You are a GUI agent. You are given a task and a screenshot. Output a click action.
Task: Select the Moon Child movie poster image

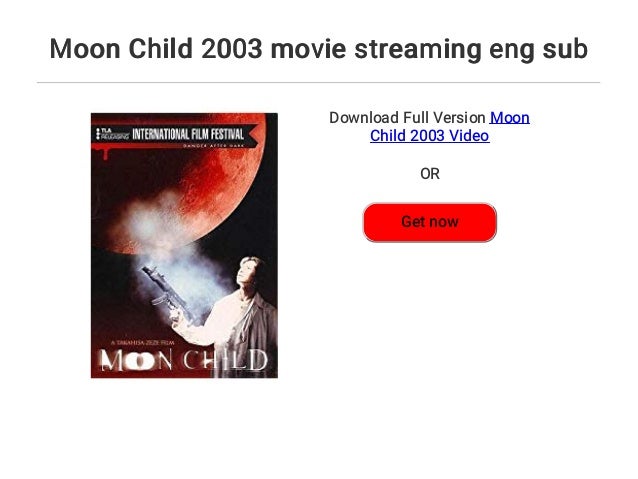[x=184, y=245]
